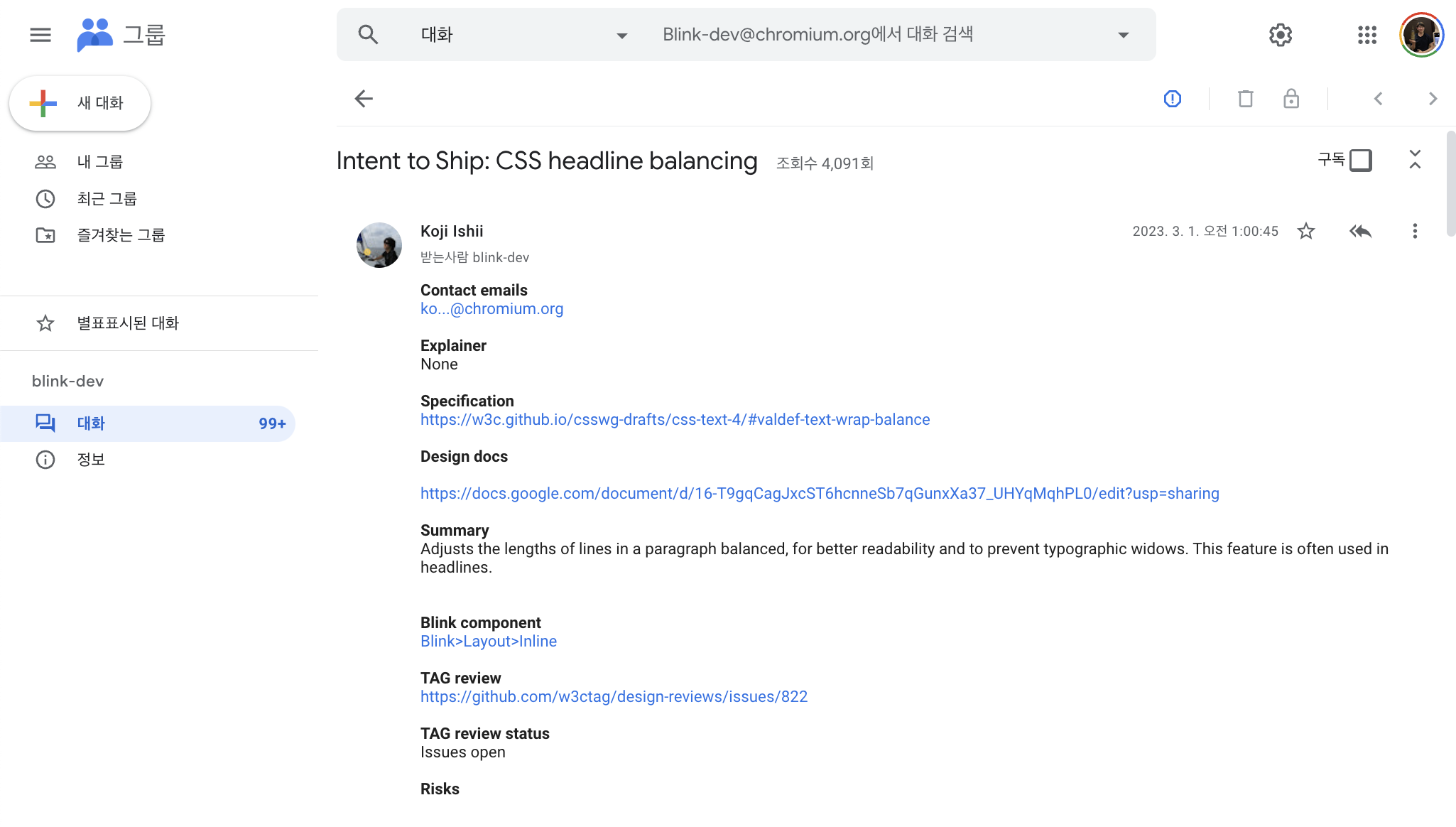1456x827 pixels.
Task: Open the three-dot message options menu
Action: tap(1414, 232)
